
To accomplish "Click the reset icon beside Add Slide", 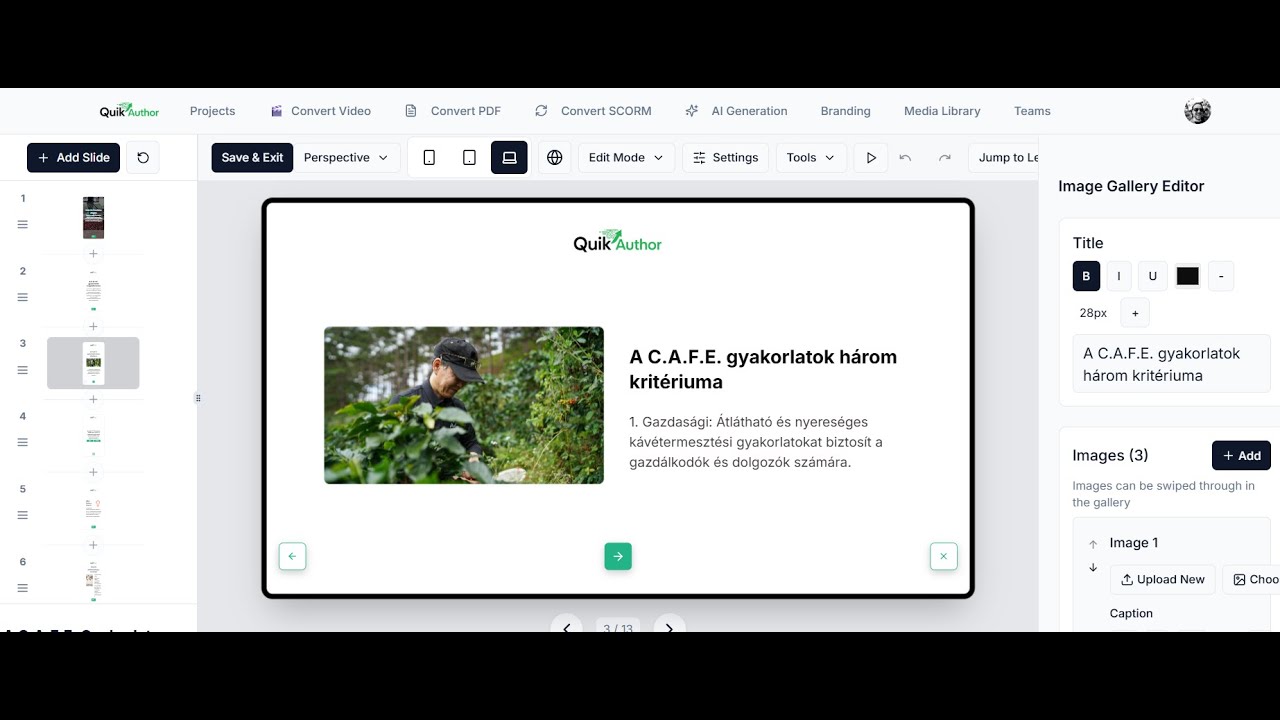I will (143, 158).
